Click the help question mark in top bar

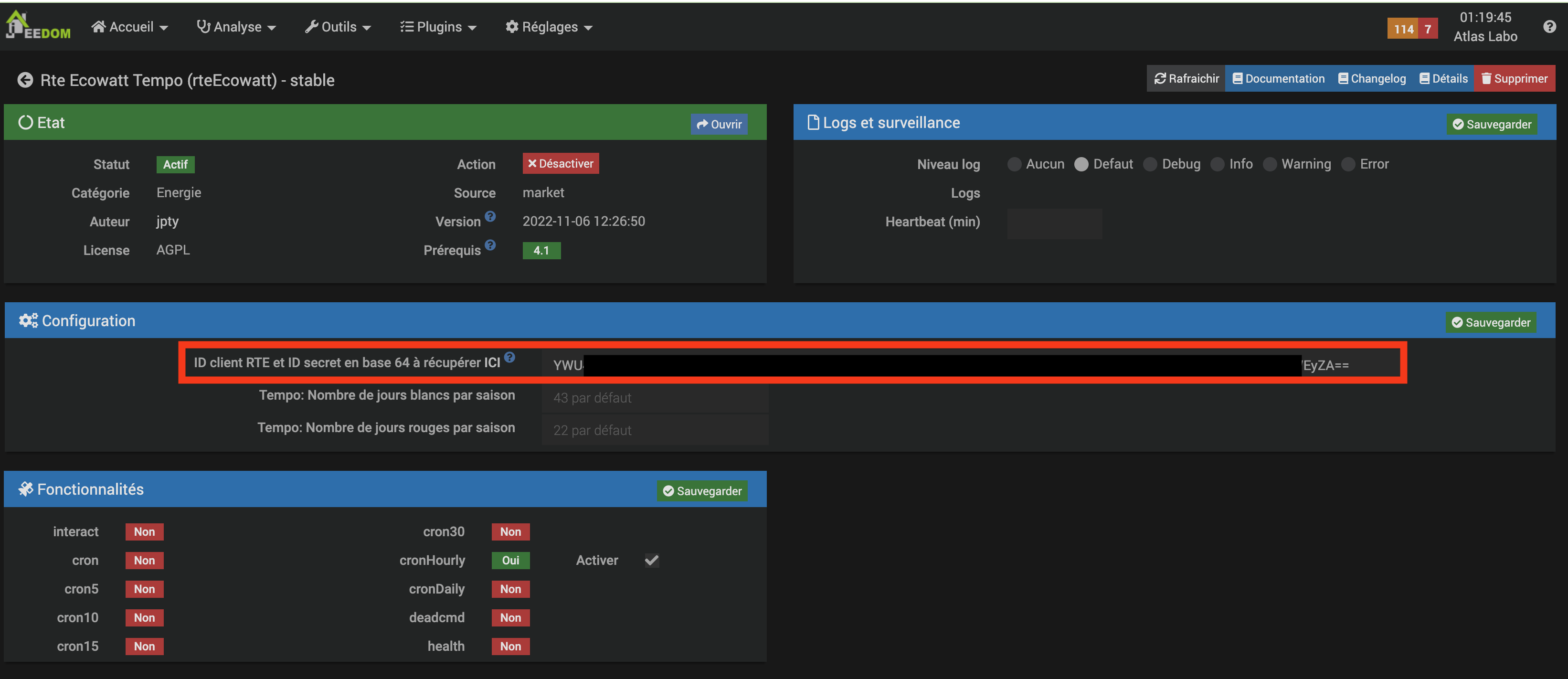[x=1549, y=26]
